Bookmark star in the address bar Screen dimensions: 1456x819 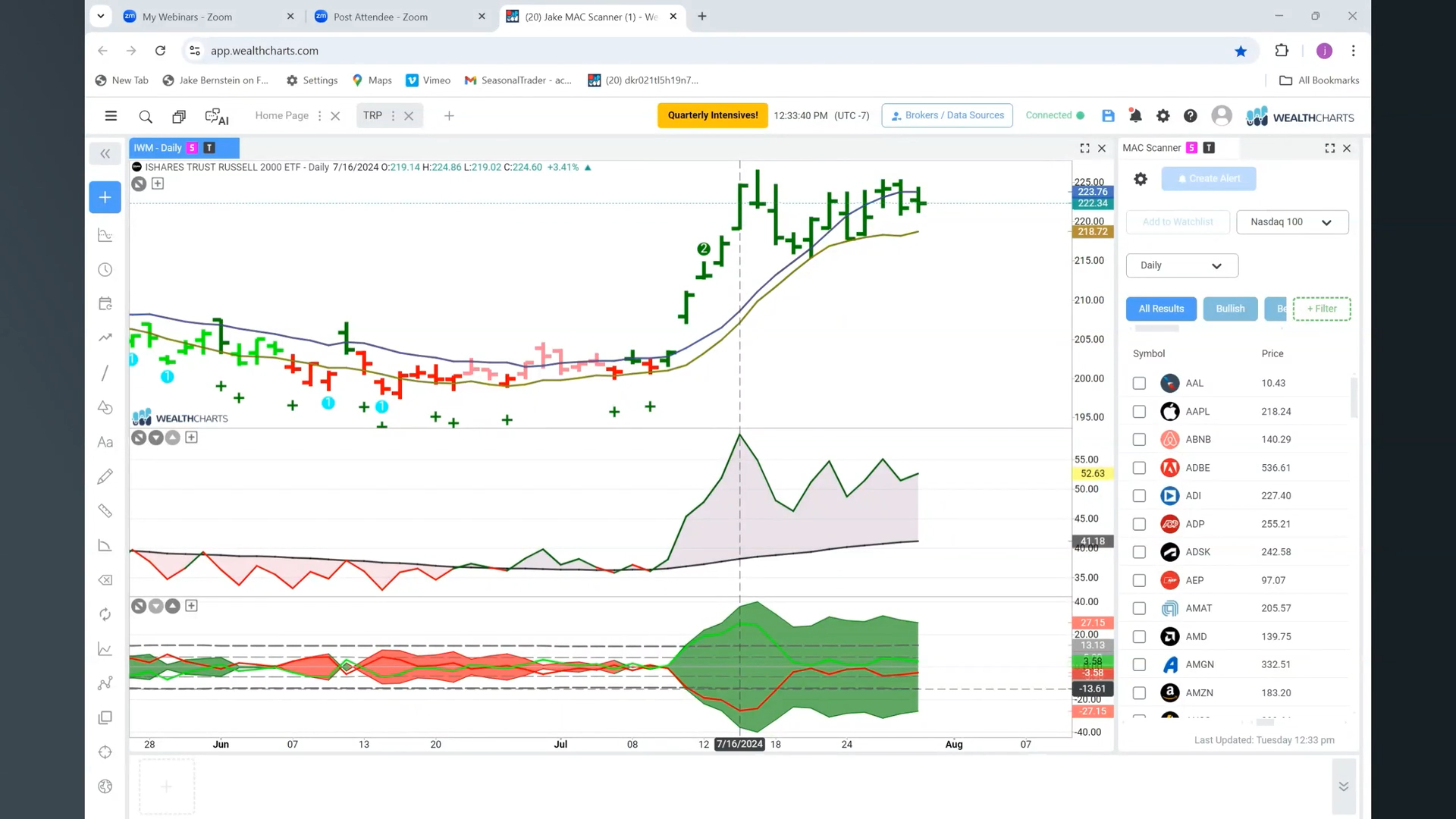click(1241, 51)
